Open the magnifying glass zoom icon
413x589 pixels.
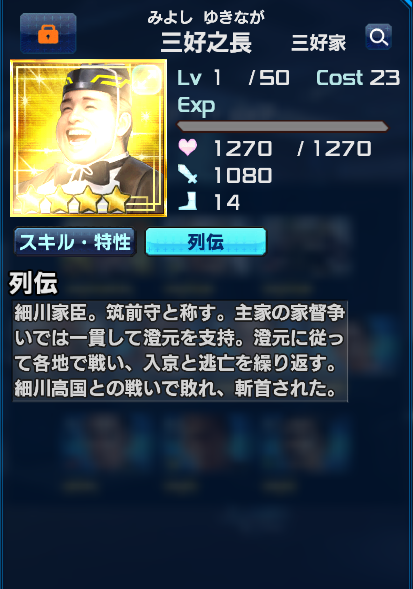pos(378,37)
